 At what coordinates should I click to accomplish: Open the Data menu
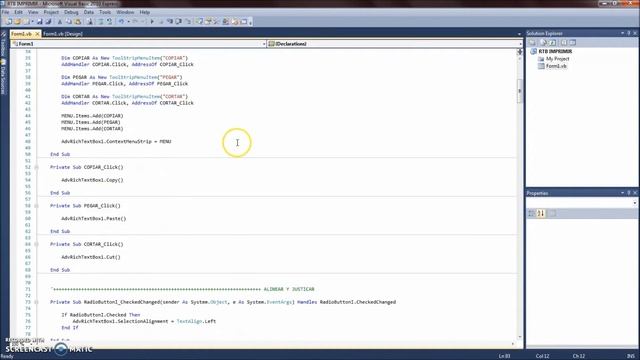[89, 12]
